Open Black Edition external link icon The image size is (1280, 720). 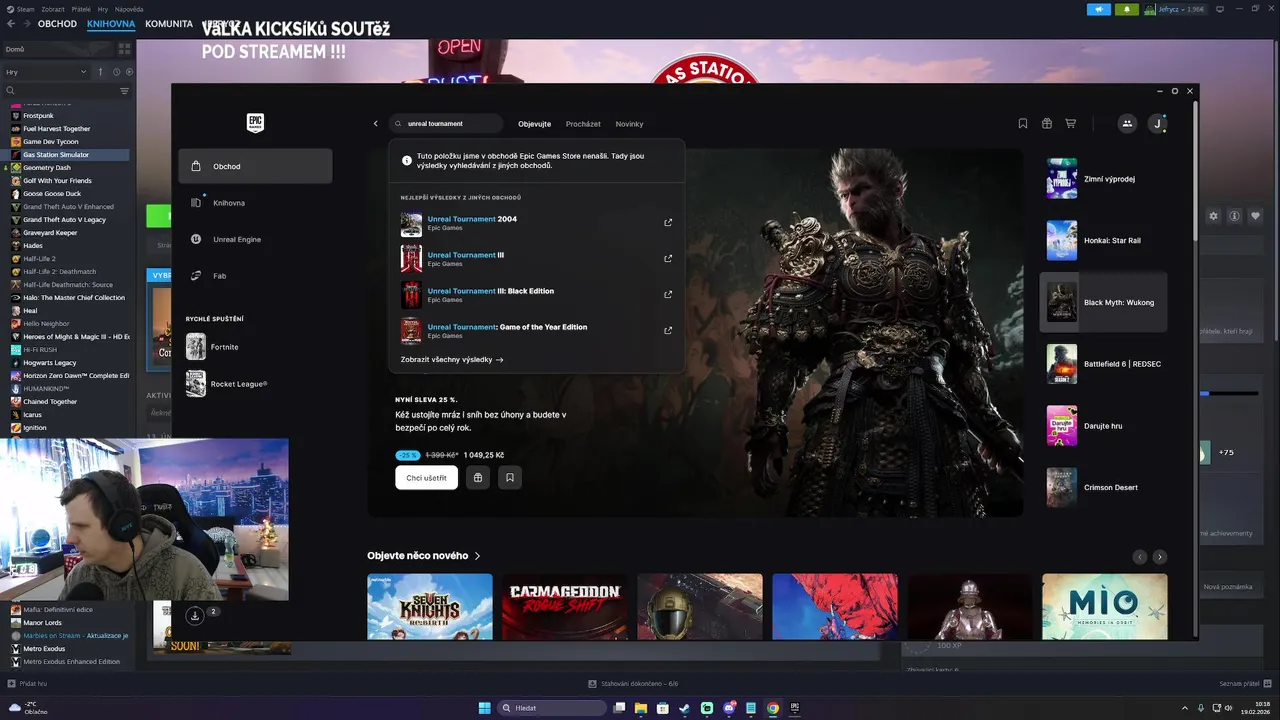(668, 294)
